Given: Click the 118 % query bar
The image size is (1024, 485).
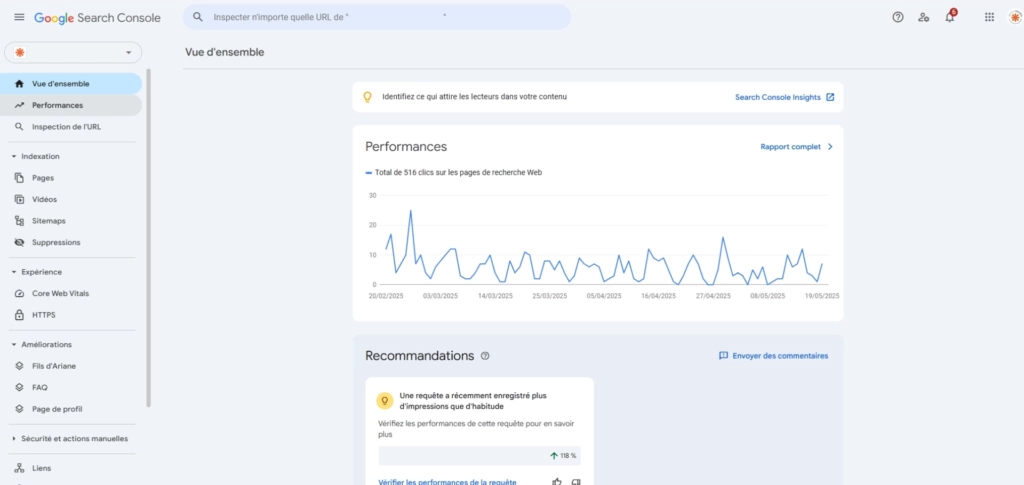Looking at the screenshot, I should tap(479, 456).
